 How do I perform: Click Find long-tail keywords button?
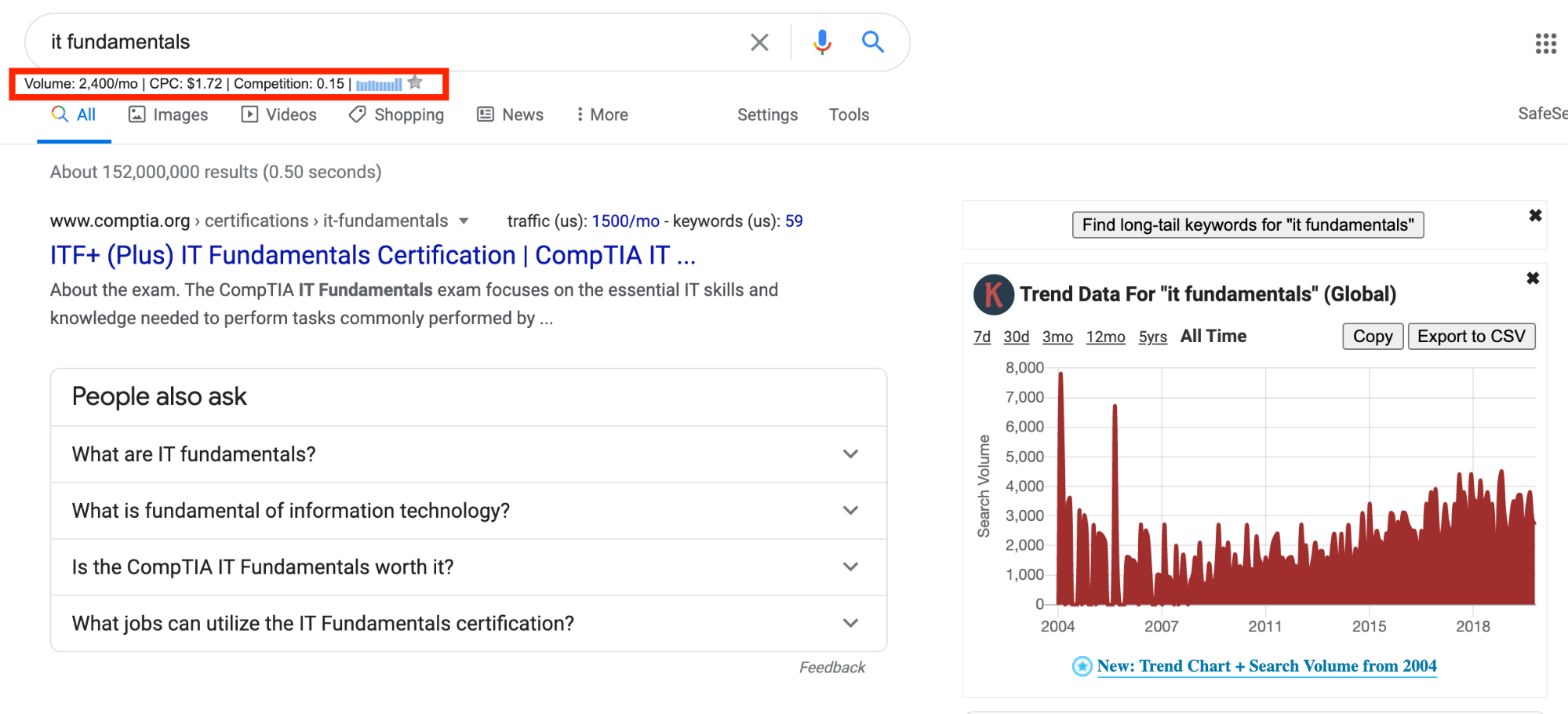(x=1248, y=225)
